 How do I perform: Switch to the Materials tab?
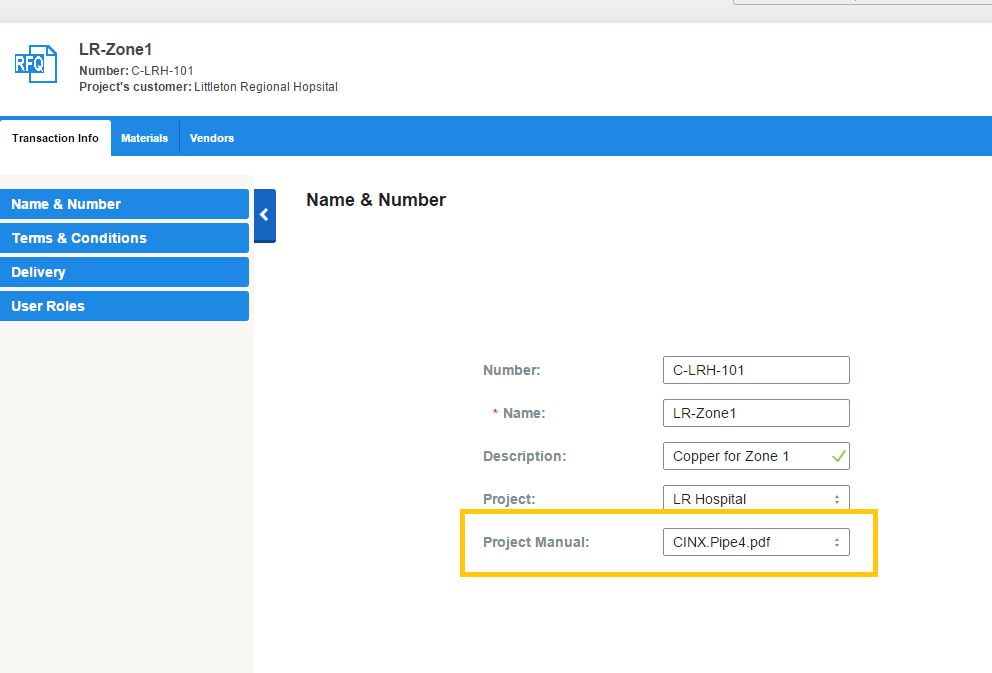tap(144, 138)
